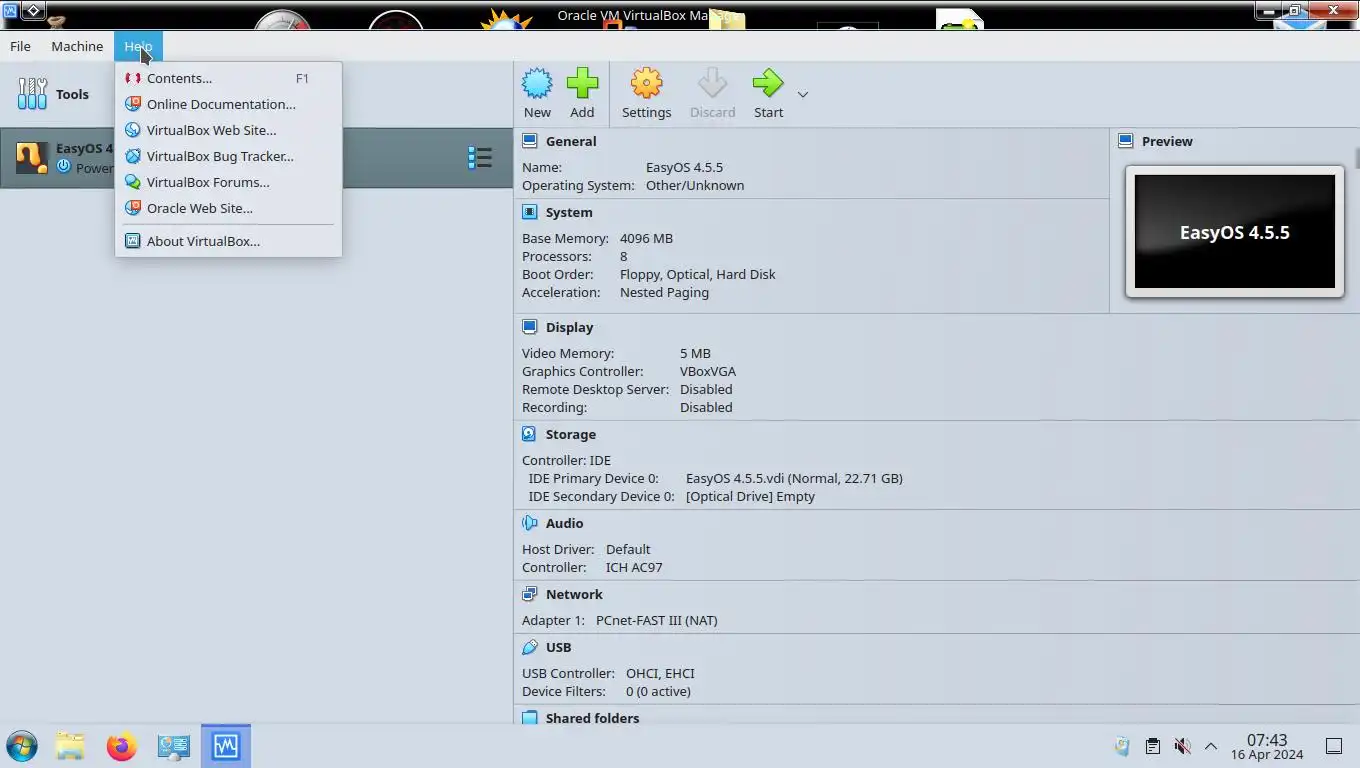The image size is (1360, 768).
Task: Select Oracle Web Site... menu entry
Action: tap(228, 208)
